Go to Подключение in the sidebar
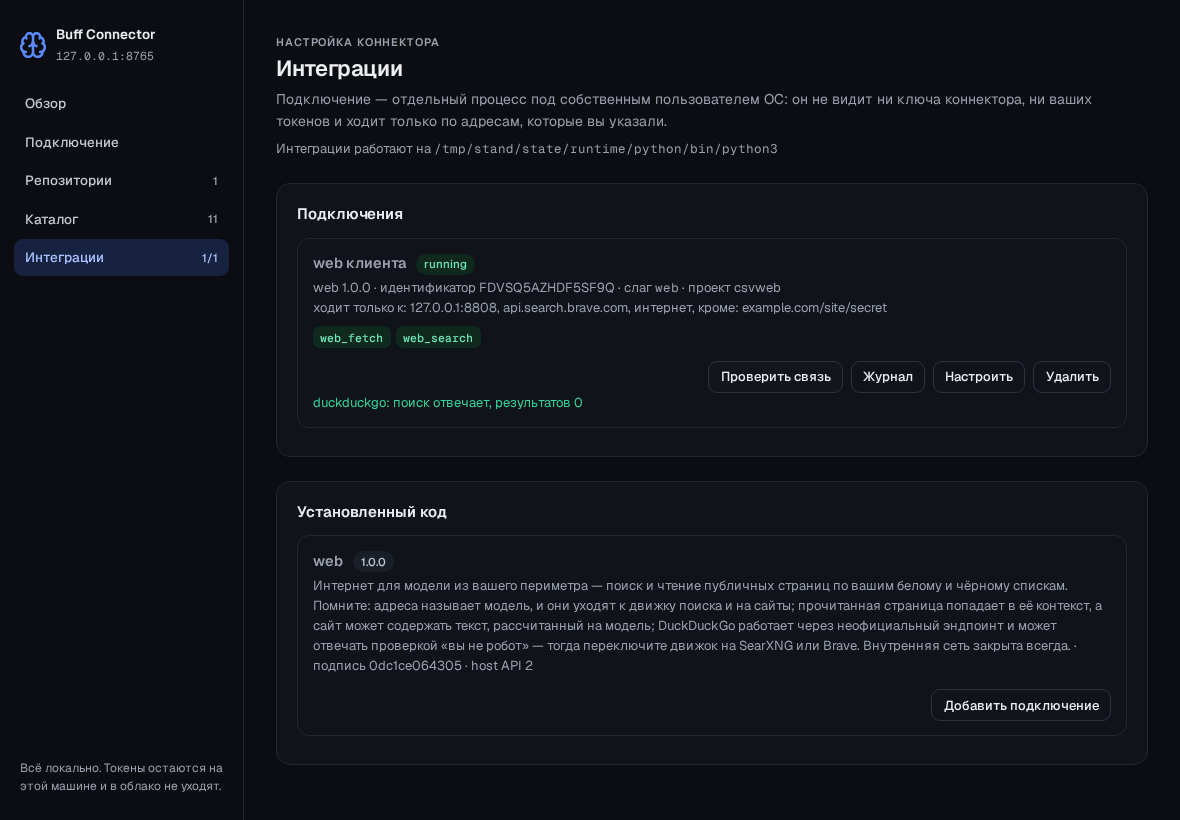Image resolution: width=1180 pixels, height=820 pixels. [121, 142]
